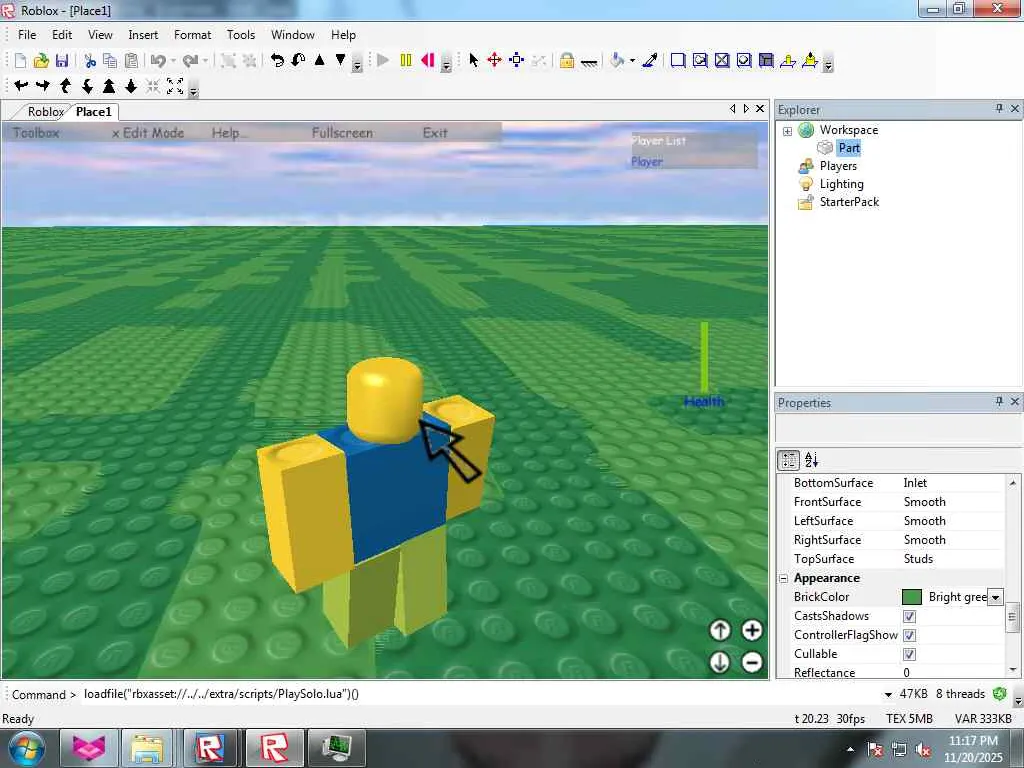
Task: Select the arrow pointer tool
Action: tap(473, 61)
